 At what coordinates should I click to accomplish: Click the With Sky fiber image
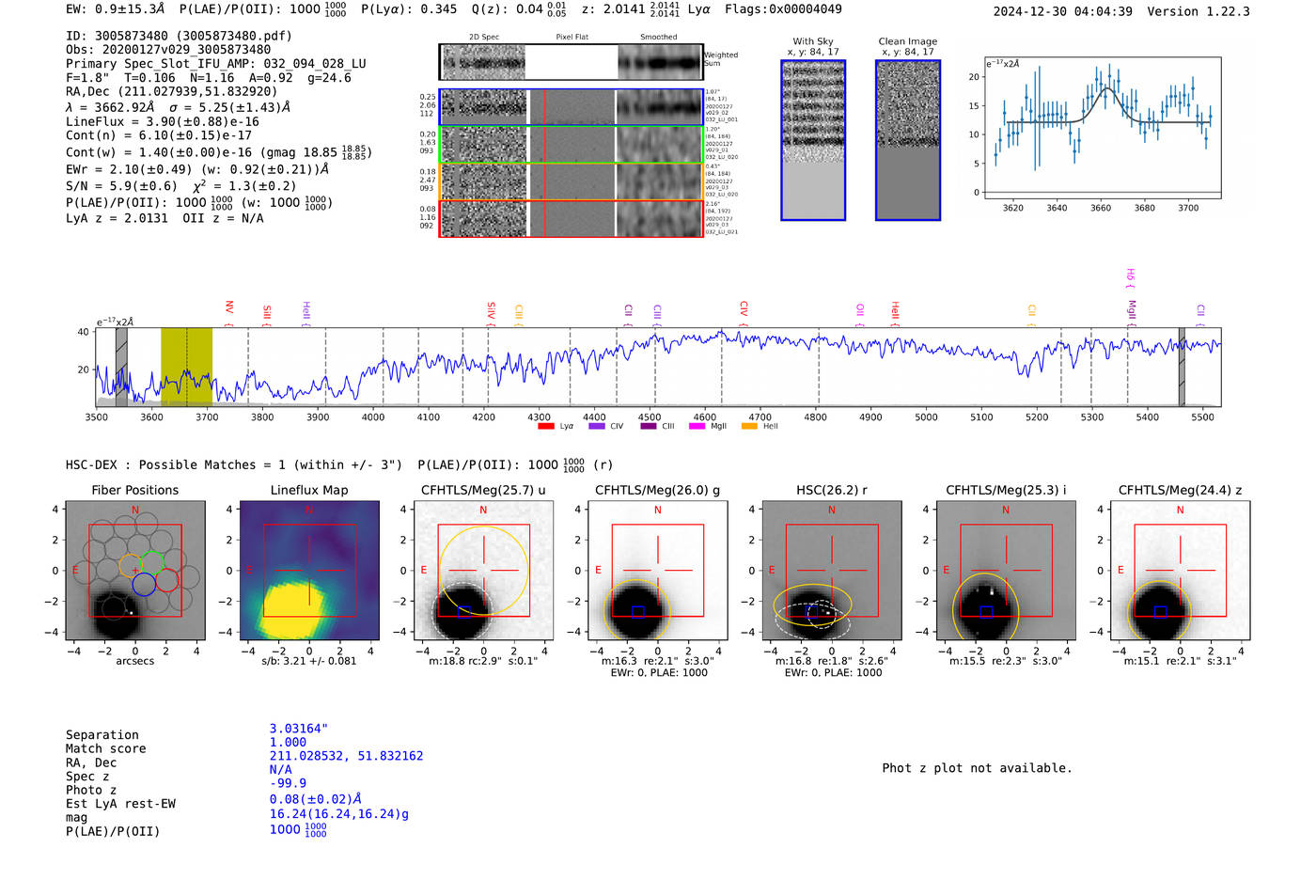pyautogui.click(x=813, y=140)
